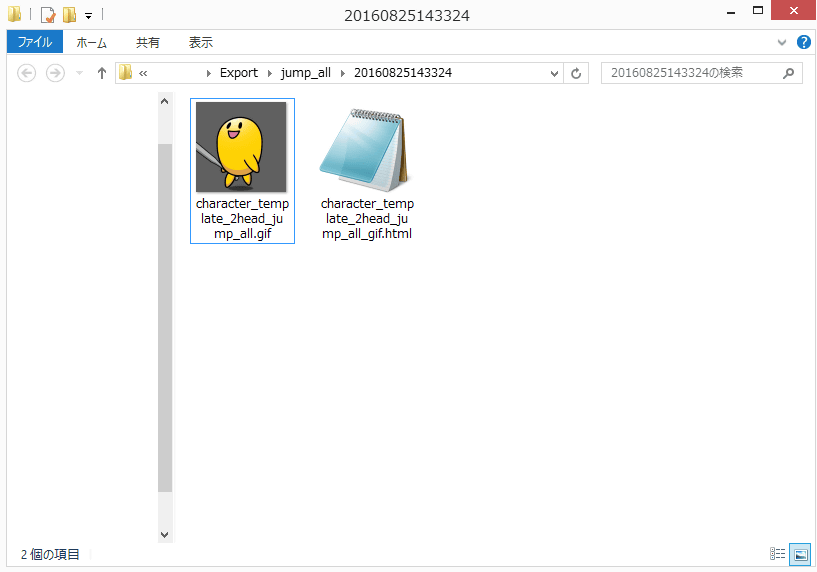Open the ファイル ribbon tab
The width and height of the screenshot is (817, 572).
pos(35,42)
